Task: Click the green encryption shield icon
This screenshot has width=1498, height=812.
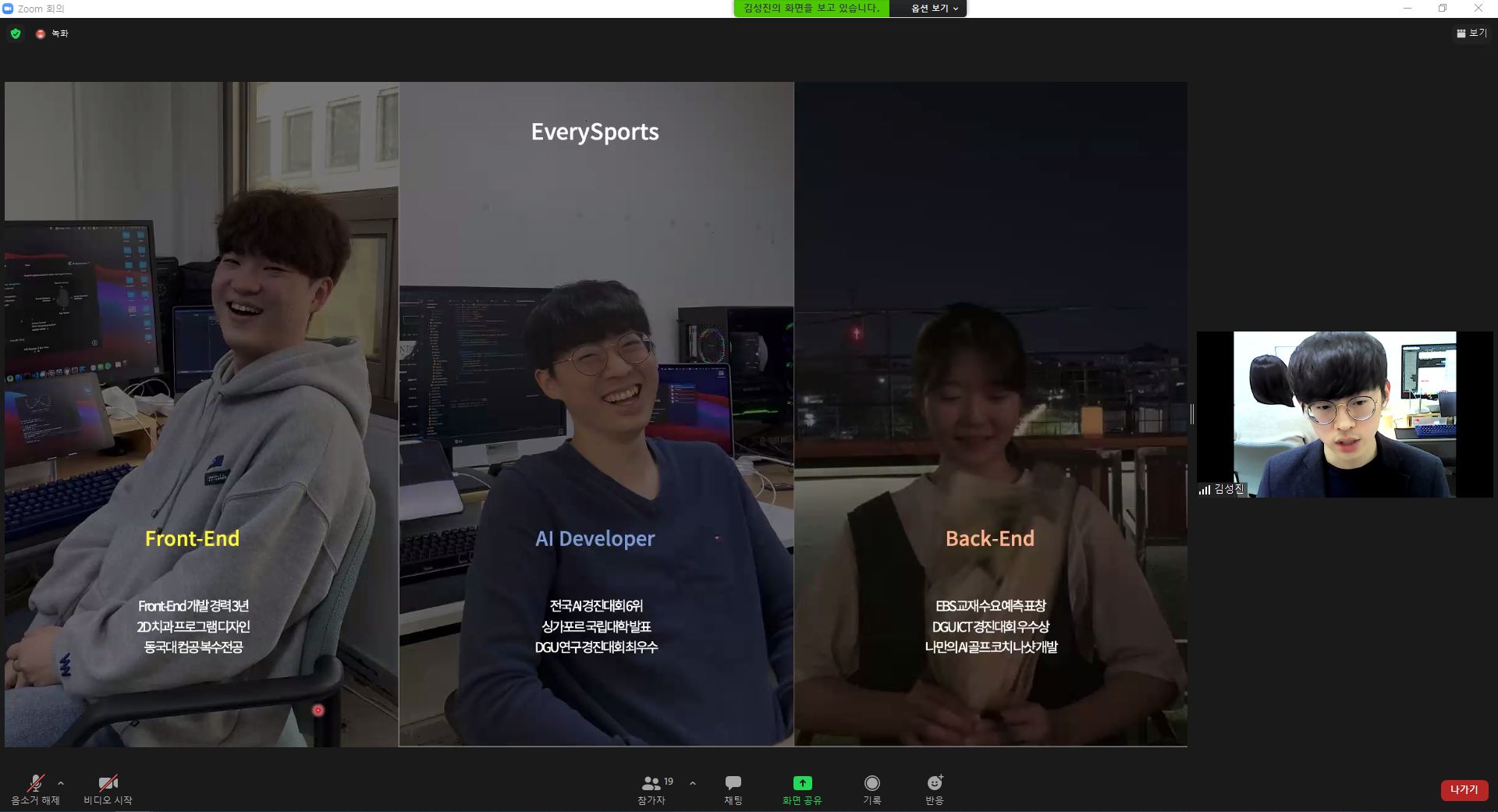Action: click(16, 34)
